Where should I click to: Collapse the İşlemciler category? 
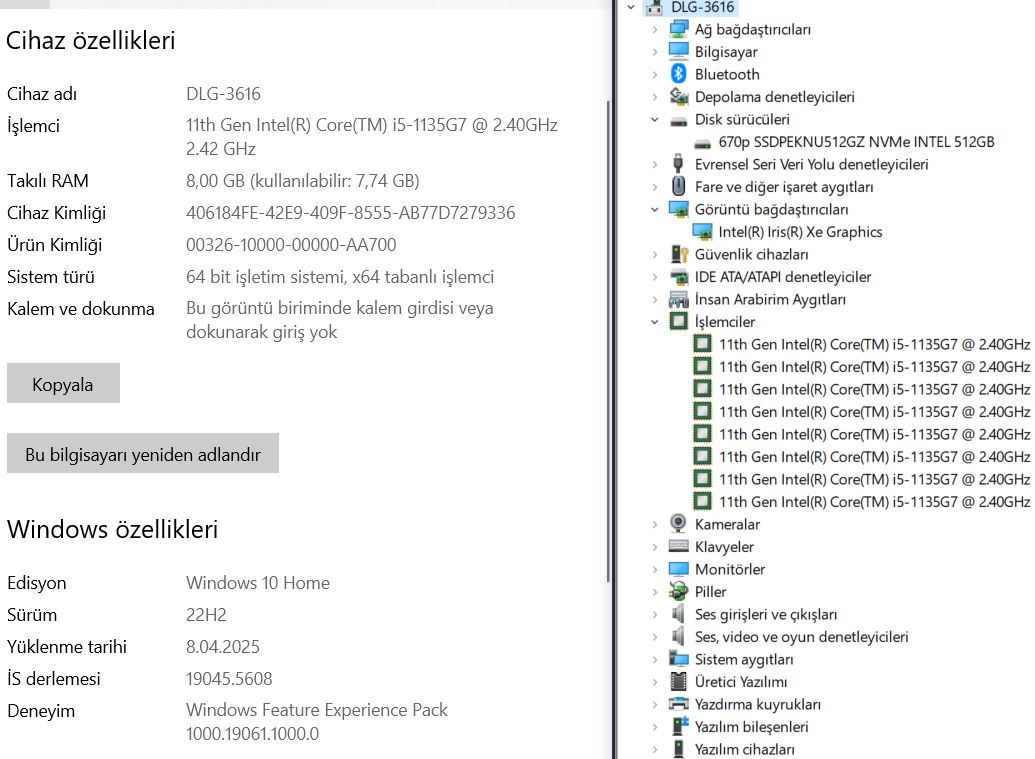655,321
